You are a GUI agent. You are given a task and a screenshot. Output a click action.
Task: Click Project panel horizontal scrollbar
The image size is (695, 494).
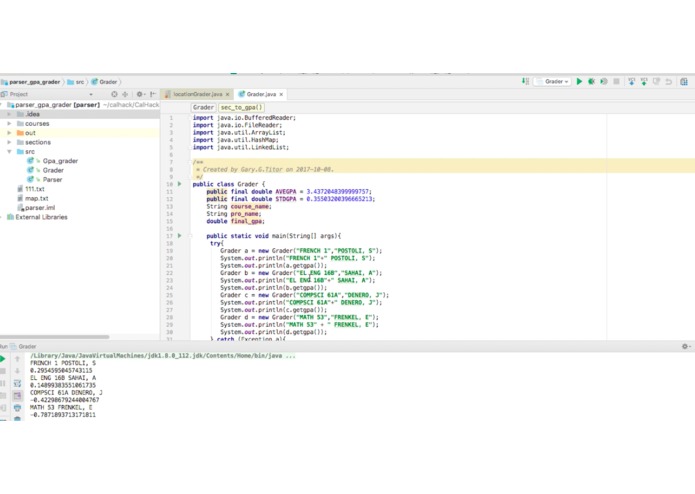click(x=54, y=337)
